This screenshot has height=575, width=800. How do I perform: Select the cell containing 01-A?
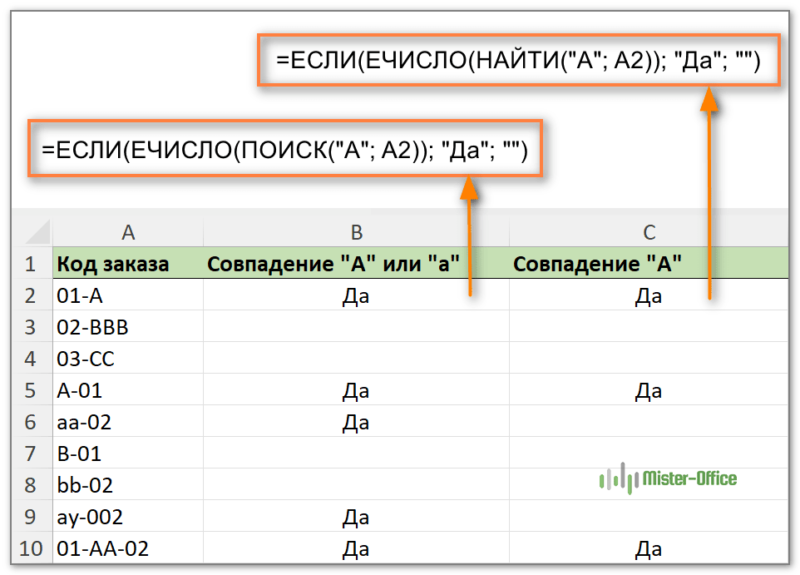click(x=128, y=296)
